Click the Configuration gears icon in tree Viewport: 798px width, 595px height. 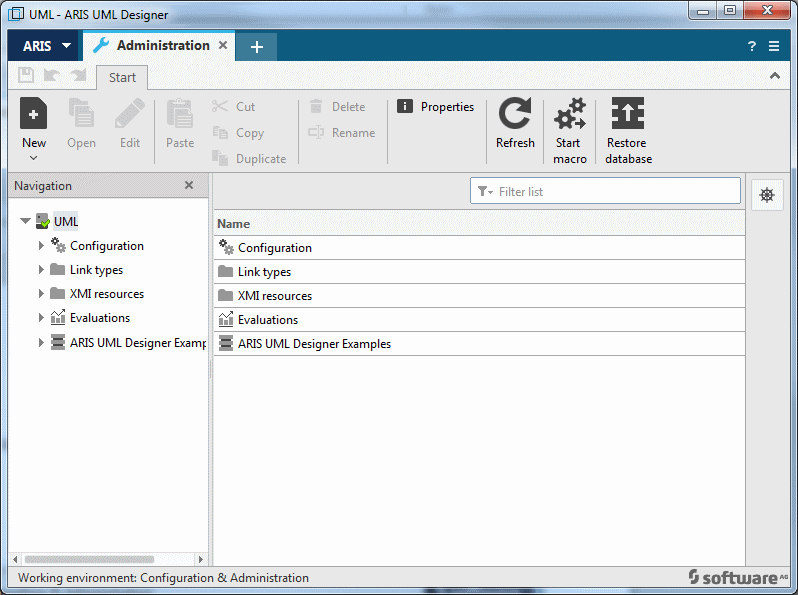(x=58, y=245)
